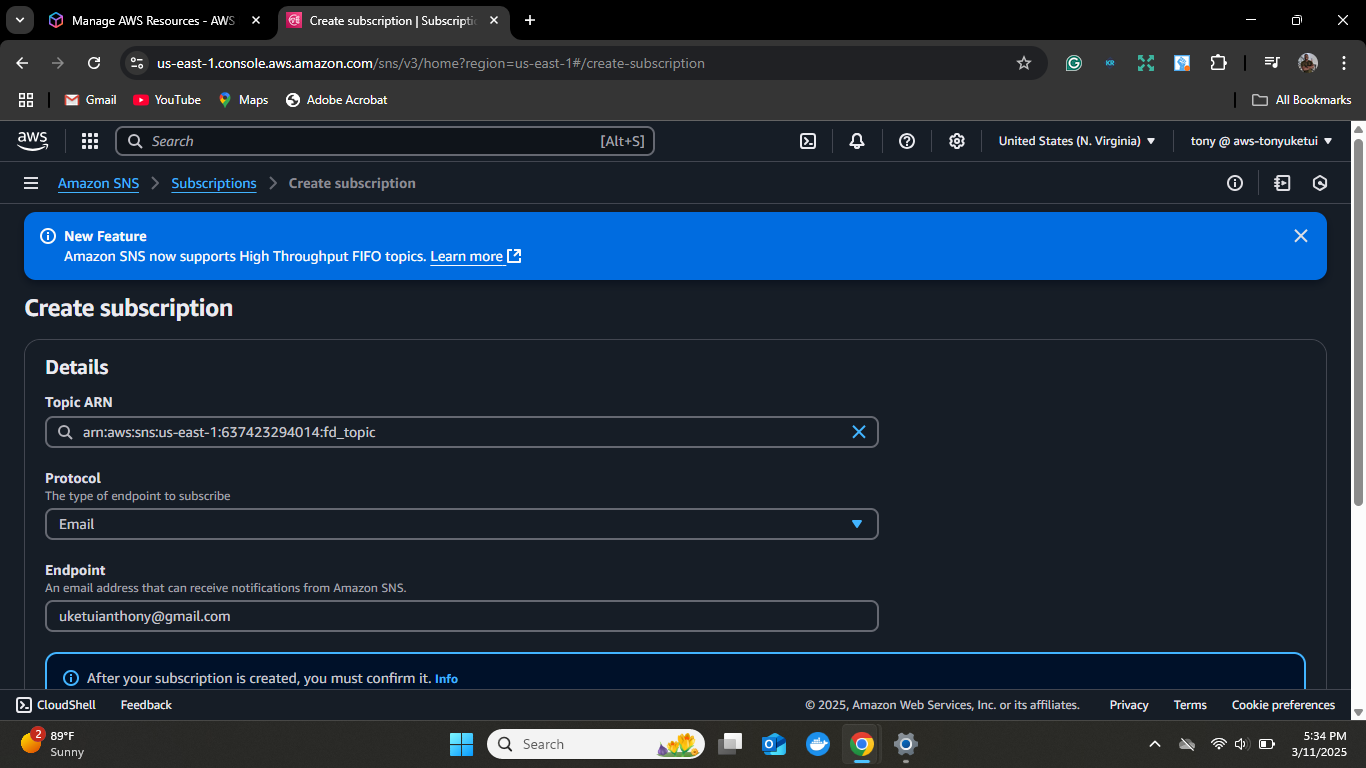Click the browser address bar URL
The width and height of the screenshot is (1366, 768).
tap(430, 63)
